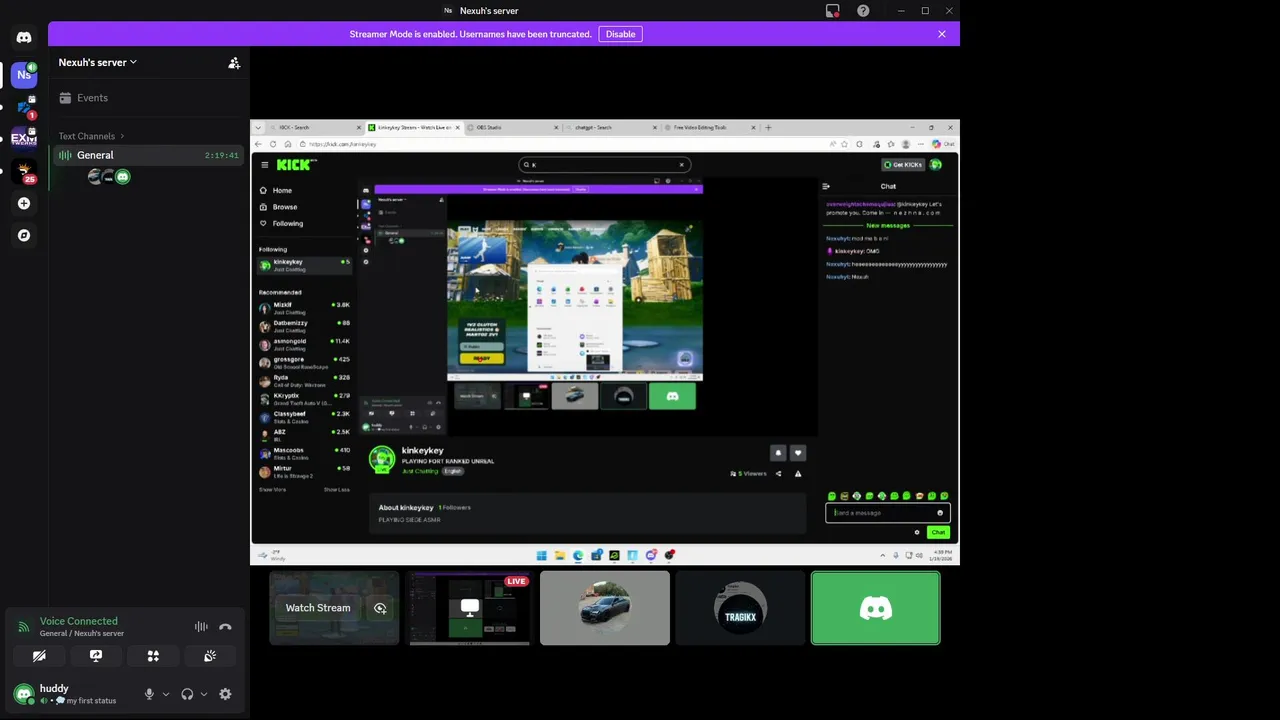Image resolution: width=1280 pixels, height=720 pixels.
Task: Open Discord help icon
Action: tap(863, 11)
